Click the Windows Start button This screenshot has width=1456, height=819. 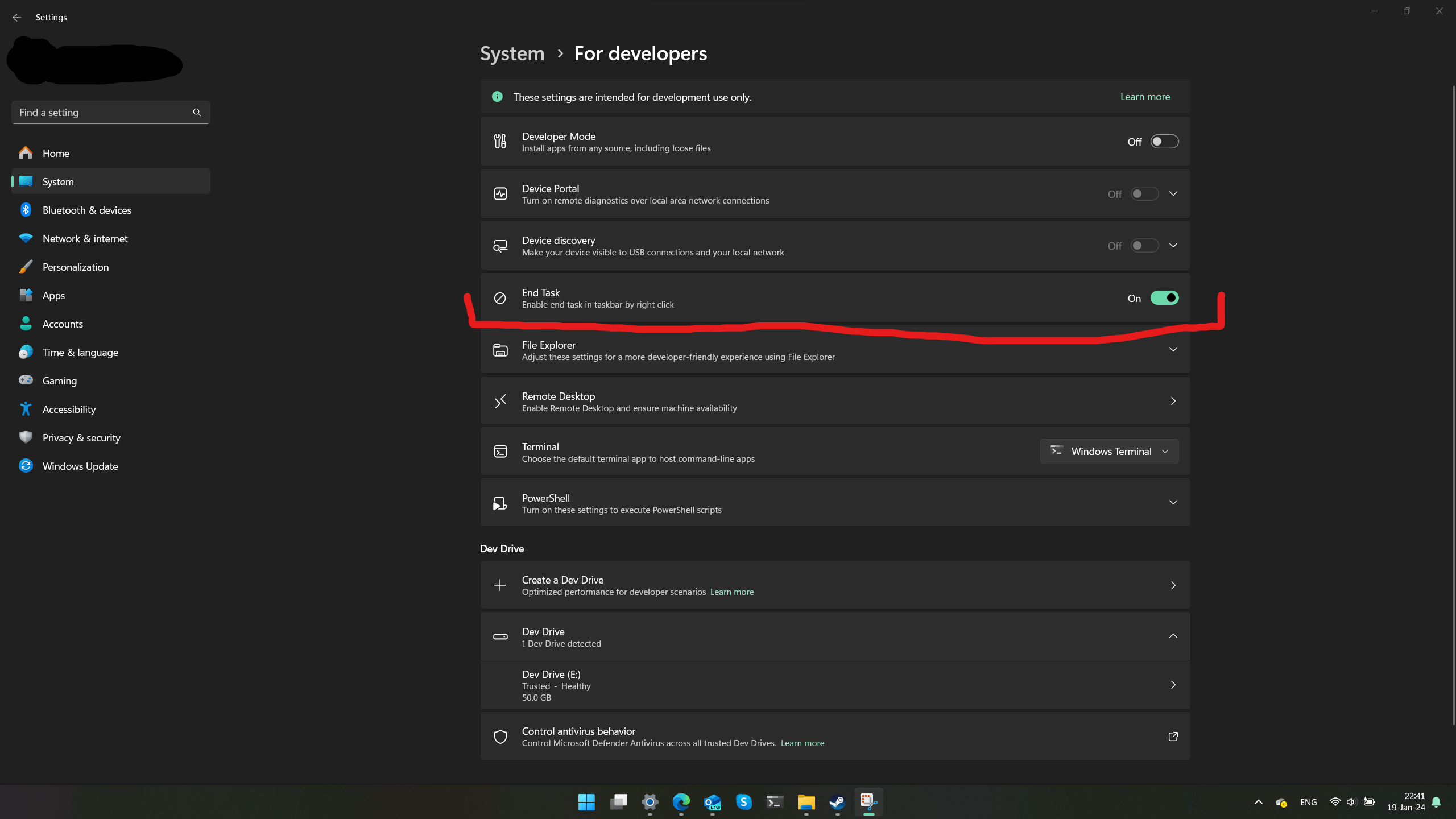coord(586,802)
